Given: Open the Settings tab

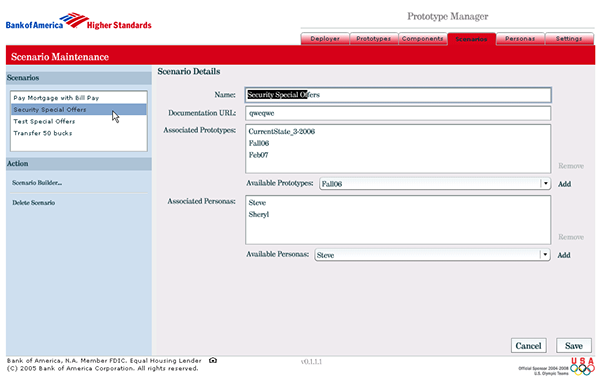Looking at the screenshot, I should tap(569, 39).
